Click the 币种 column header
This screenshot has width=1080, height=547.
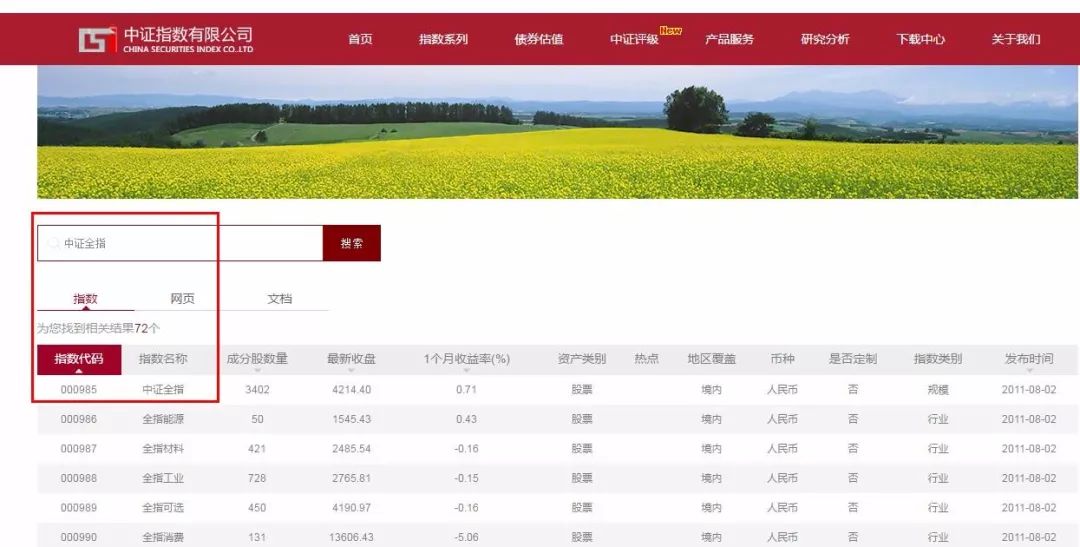(782, 359)
